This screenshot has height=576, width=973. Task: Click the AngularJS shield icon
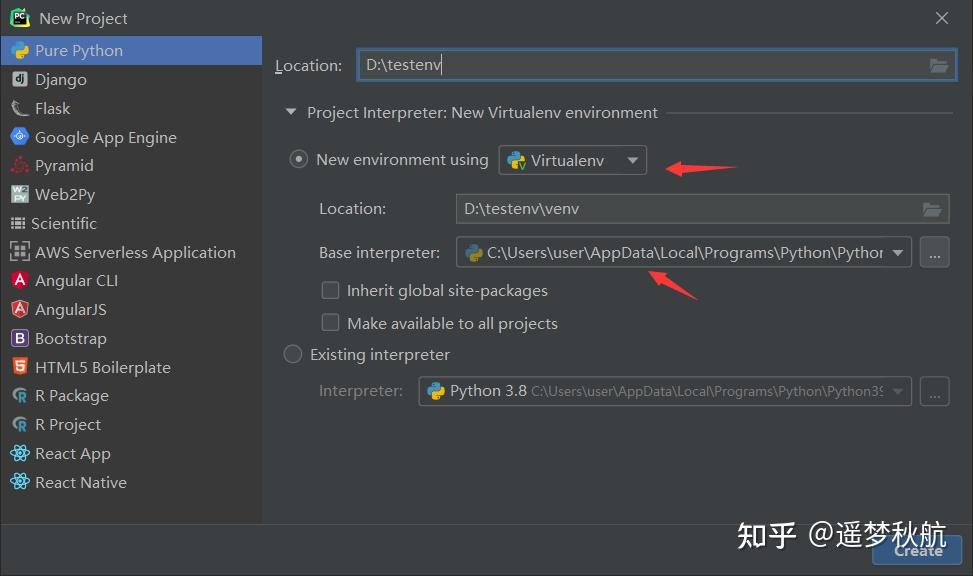(x=20, y=308)
